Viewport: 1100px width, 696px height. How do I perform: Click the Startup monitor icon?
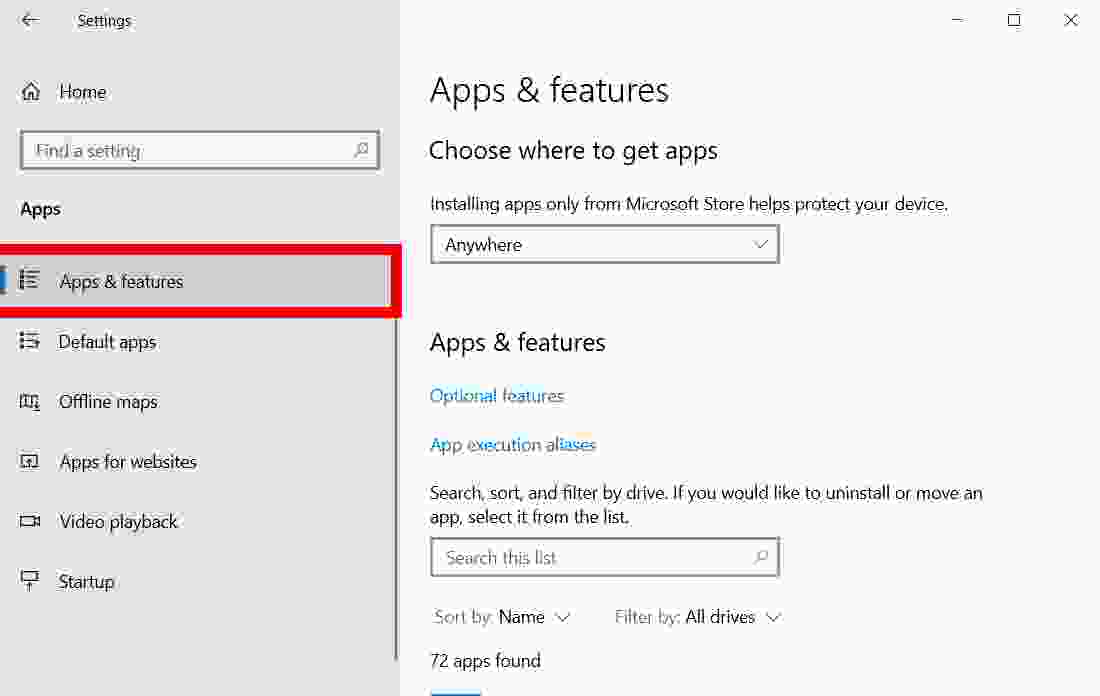29,581
